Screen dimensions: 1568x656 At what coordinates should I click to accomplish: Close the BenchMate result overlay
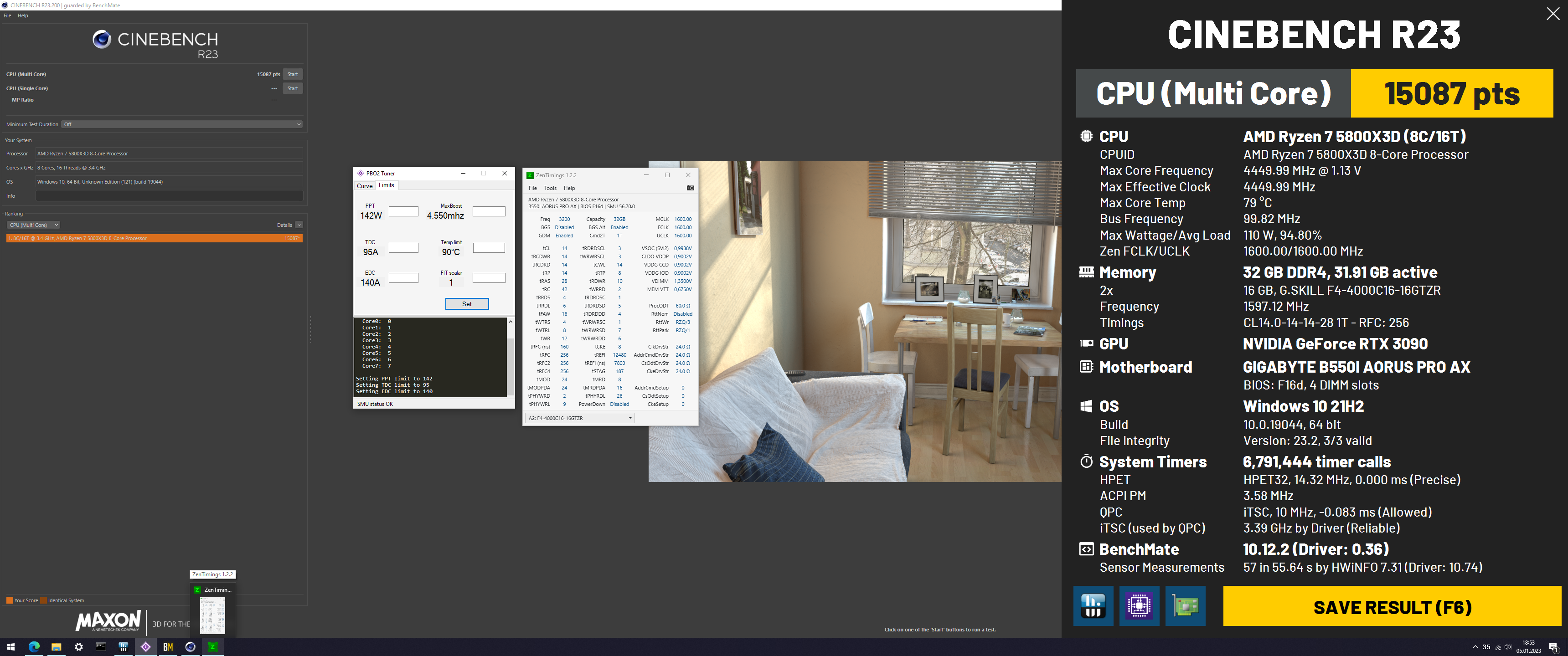click(x=1552, y=14)
